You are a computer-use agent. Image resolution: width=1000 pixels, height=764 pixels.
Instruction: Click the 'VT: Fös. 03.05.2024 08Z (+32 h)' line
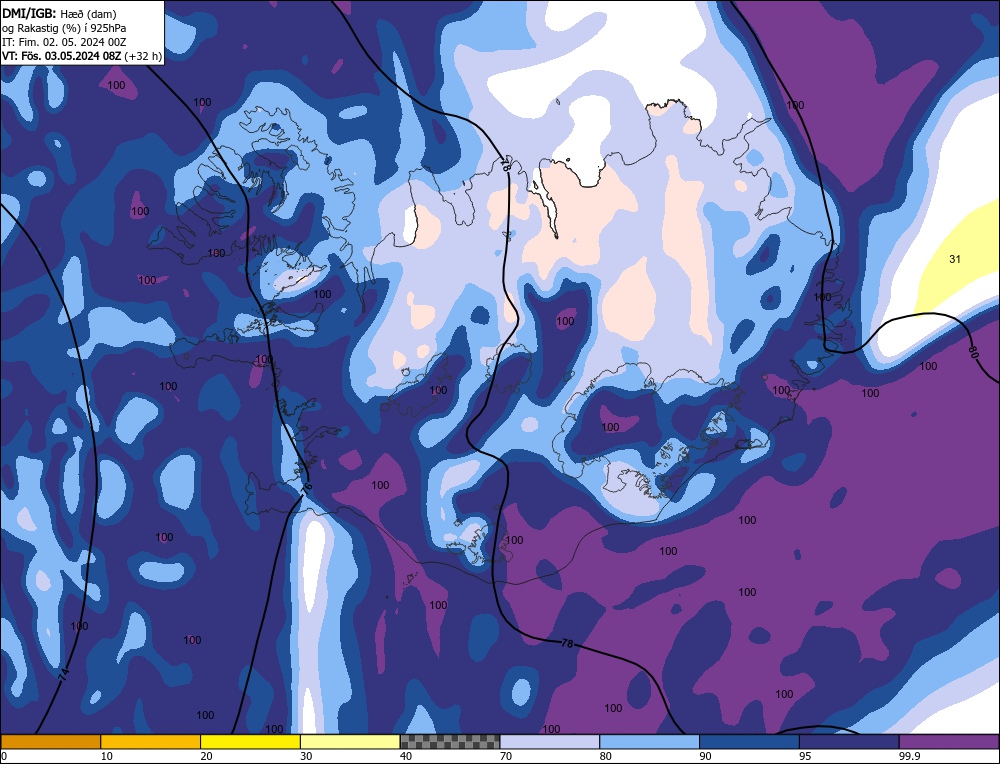coord(82,56)
